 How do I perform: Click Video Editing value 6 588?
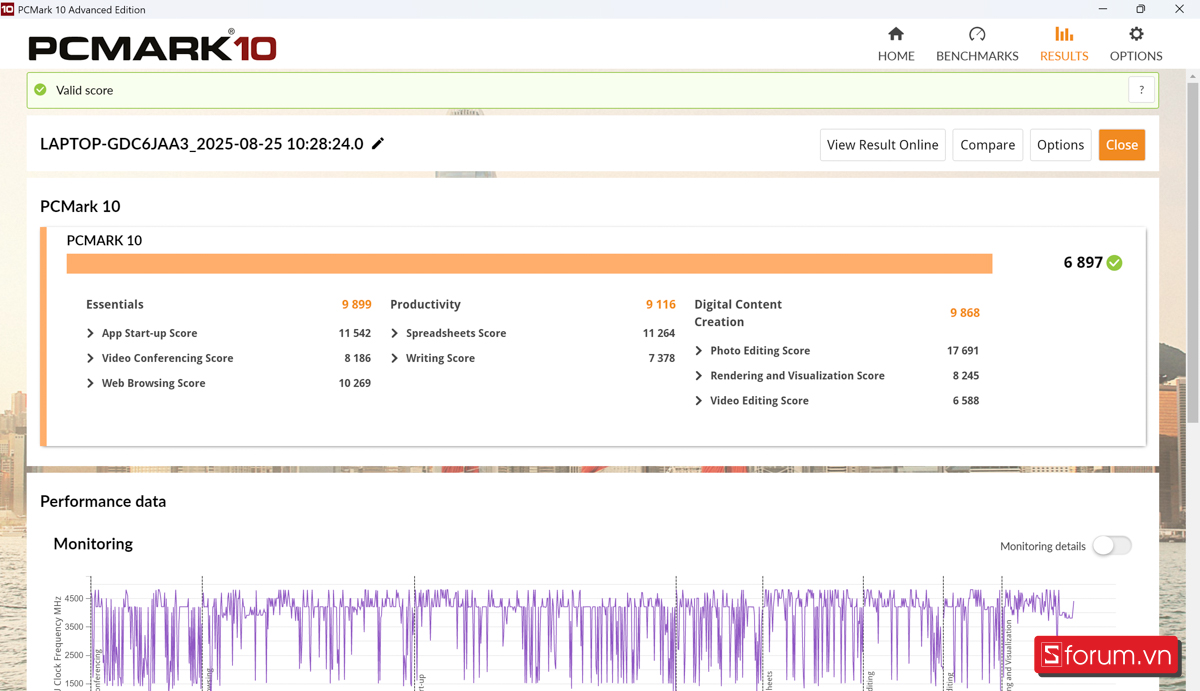point(966,401)
